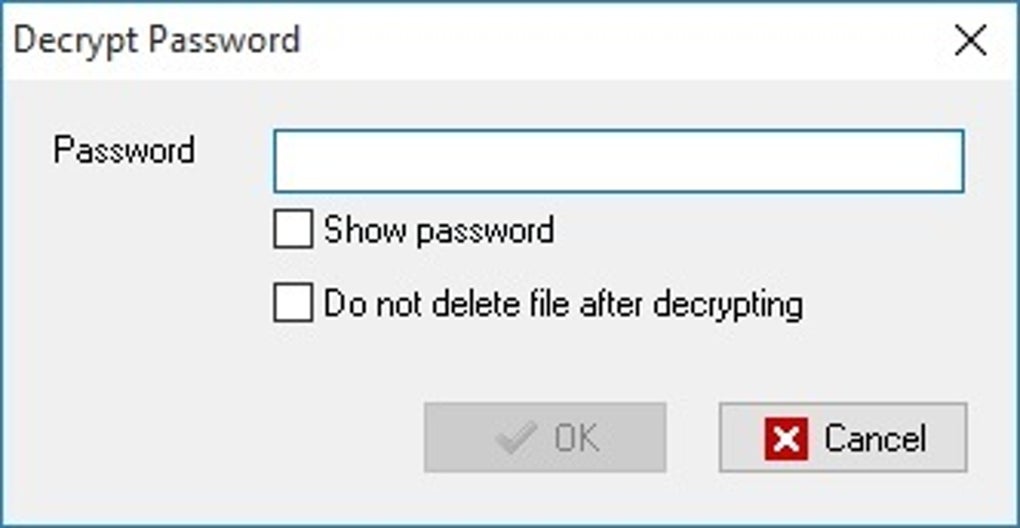The width and height of the screenshot is (1020, 528).
Task: Click the OK button
Action: pos(545,438)
